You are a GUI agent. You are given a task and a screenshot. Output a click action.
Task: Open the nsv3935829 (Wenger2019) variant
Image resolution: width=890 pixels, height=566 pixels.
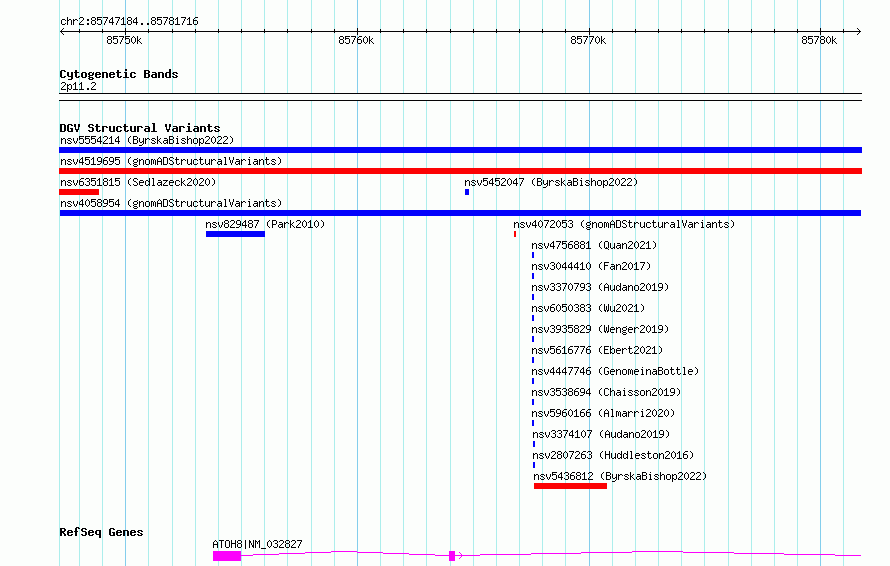[x=600, y=329]
